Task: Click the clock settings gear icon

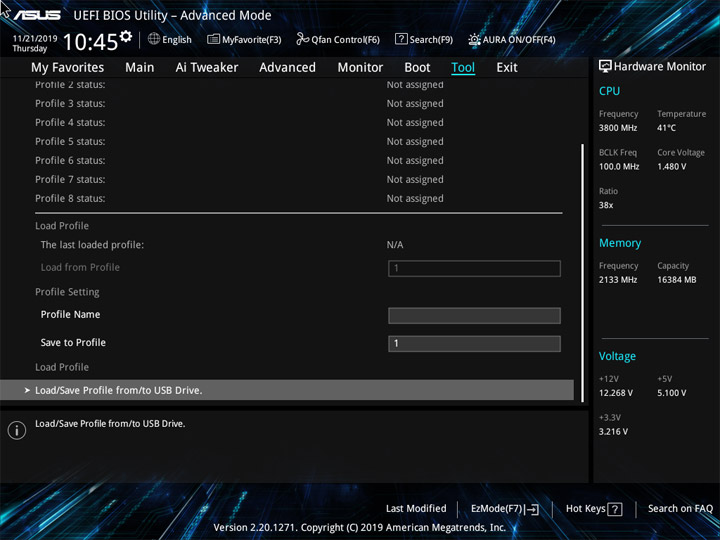Action: [x=125, y=36]
